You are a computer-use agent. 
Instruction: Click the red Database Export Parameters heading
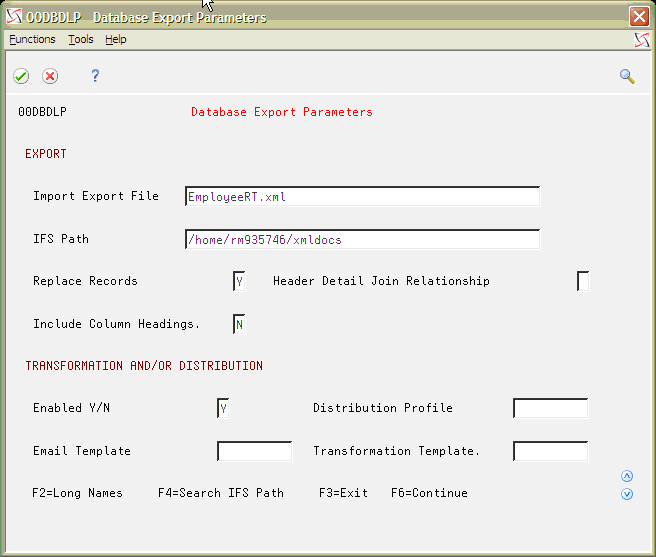pyautogui.click(x=282, y=112)
